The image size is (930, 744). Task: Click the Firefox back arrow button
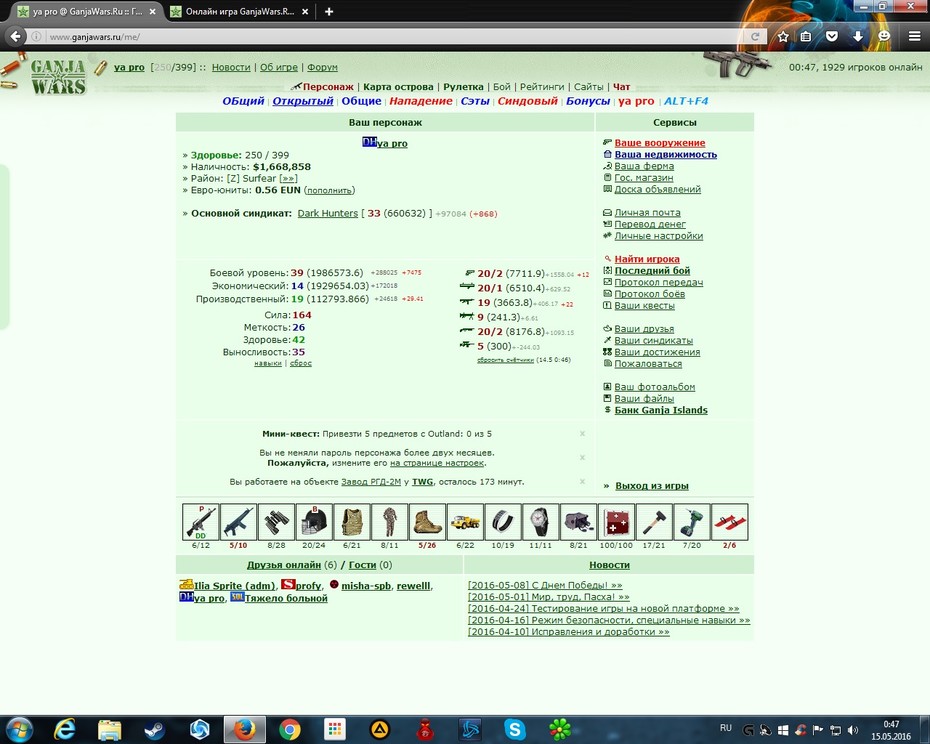[15, 36]
